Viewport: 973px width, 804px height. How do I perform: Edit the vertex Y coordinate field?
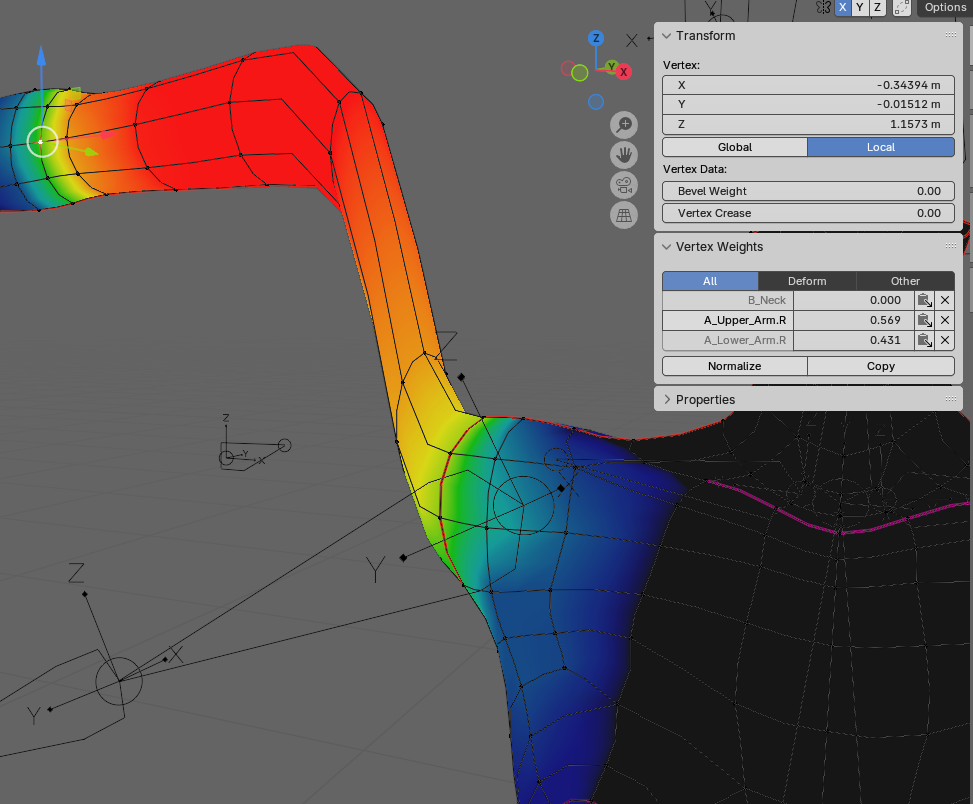[x=808, y=104]
